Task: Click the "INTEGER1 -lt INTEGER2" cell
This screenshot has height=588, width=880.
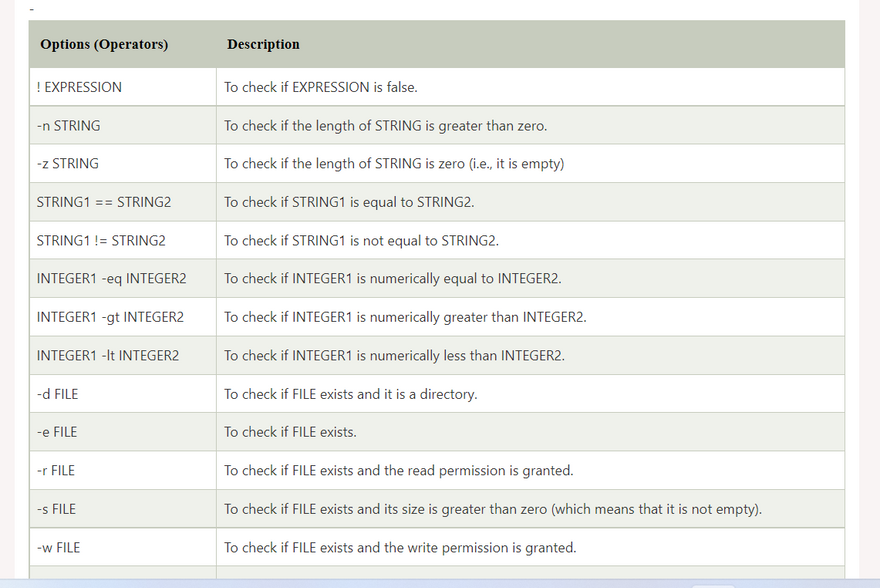Action: tap(108, 356)
